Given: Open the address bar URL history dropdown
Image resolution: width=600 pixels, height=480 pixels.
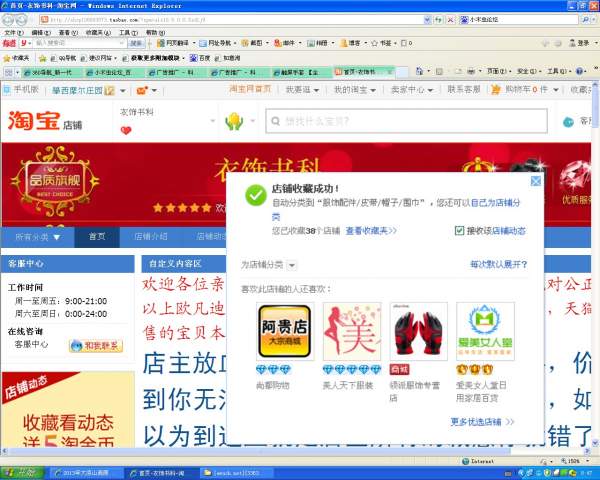Looking at the screenshot, I should pyautogui.click(x=427, y=19).
